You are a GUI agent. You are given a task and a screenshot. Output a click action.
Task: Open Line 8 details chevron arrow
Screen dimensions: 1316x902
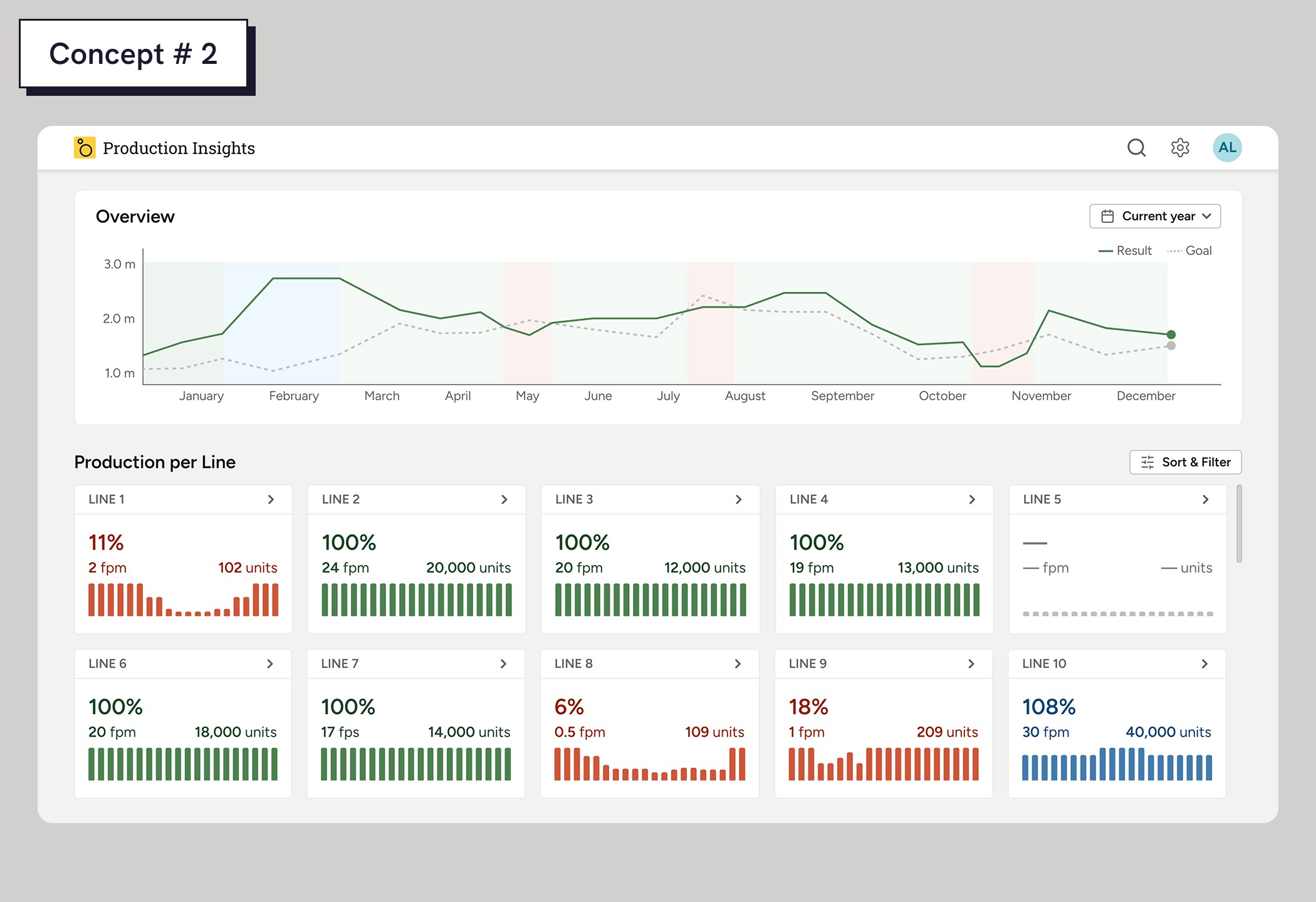click(x=738, y=664)
